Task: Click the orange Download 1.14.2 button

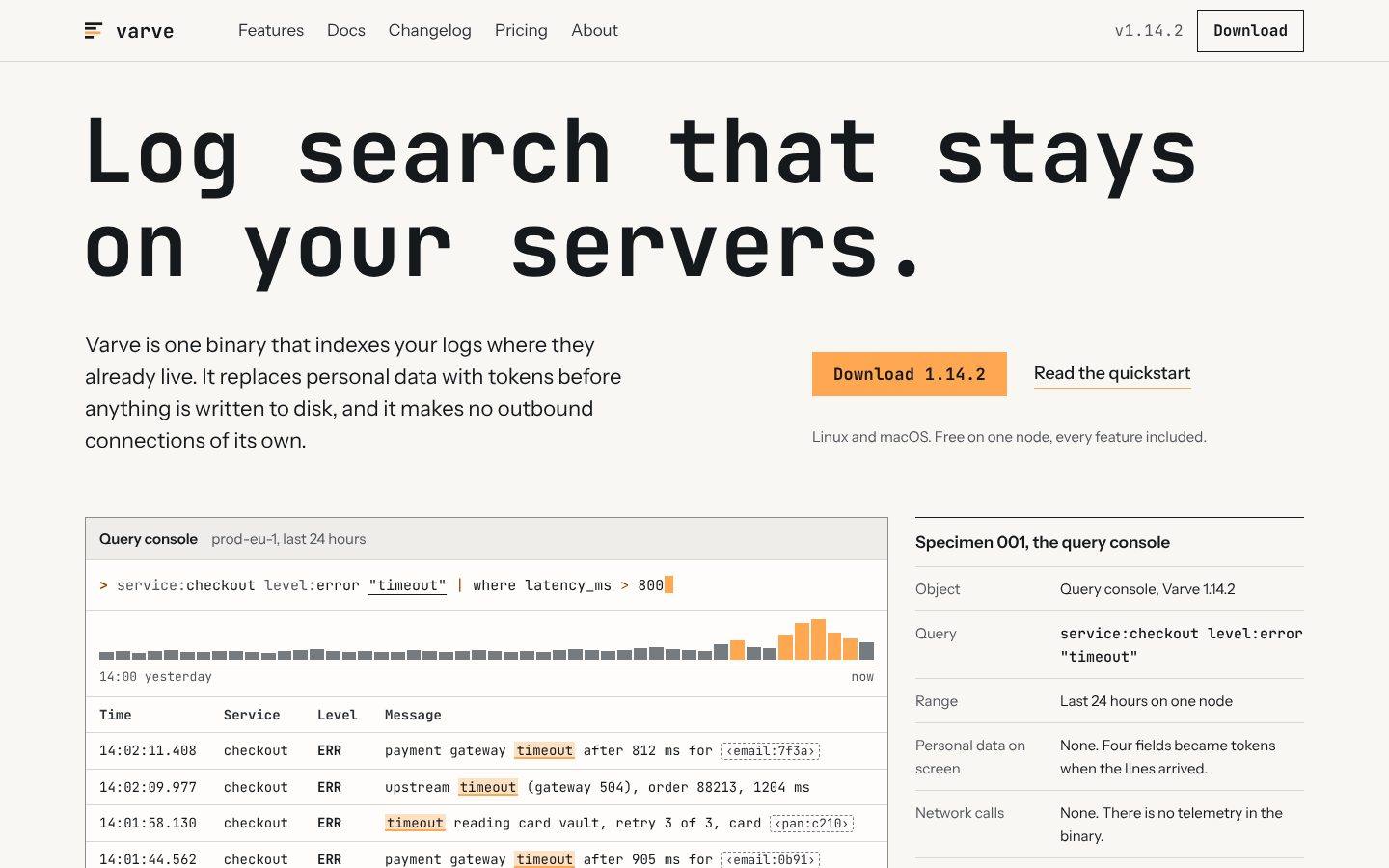Action: 910,374
